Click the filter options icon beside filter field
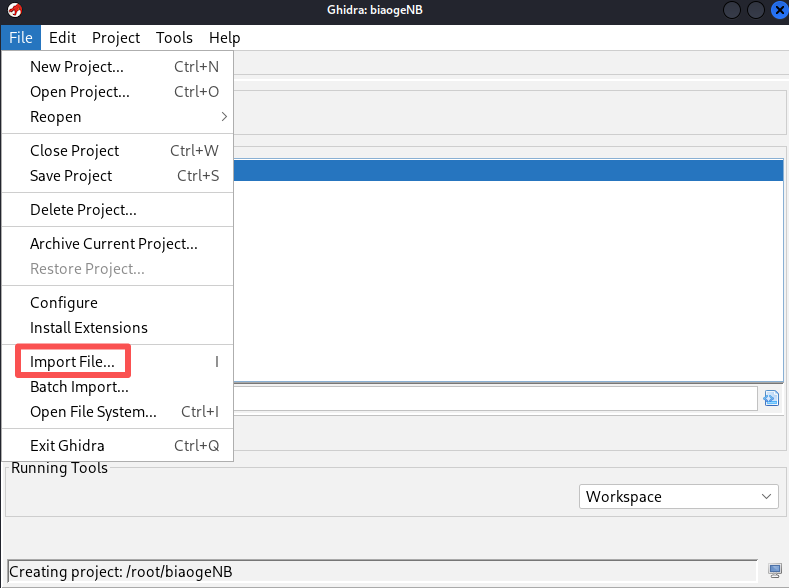789x588 pixels. [771, 398]
